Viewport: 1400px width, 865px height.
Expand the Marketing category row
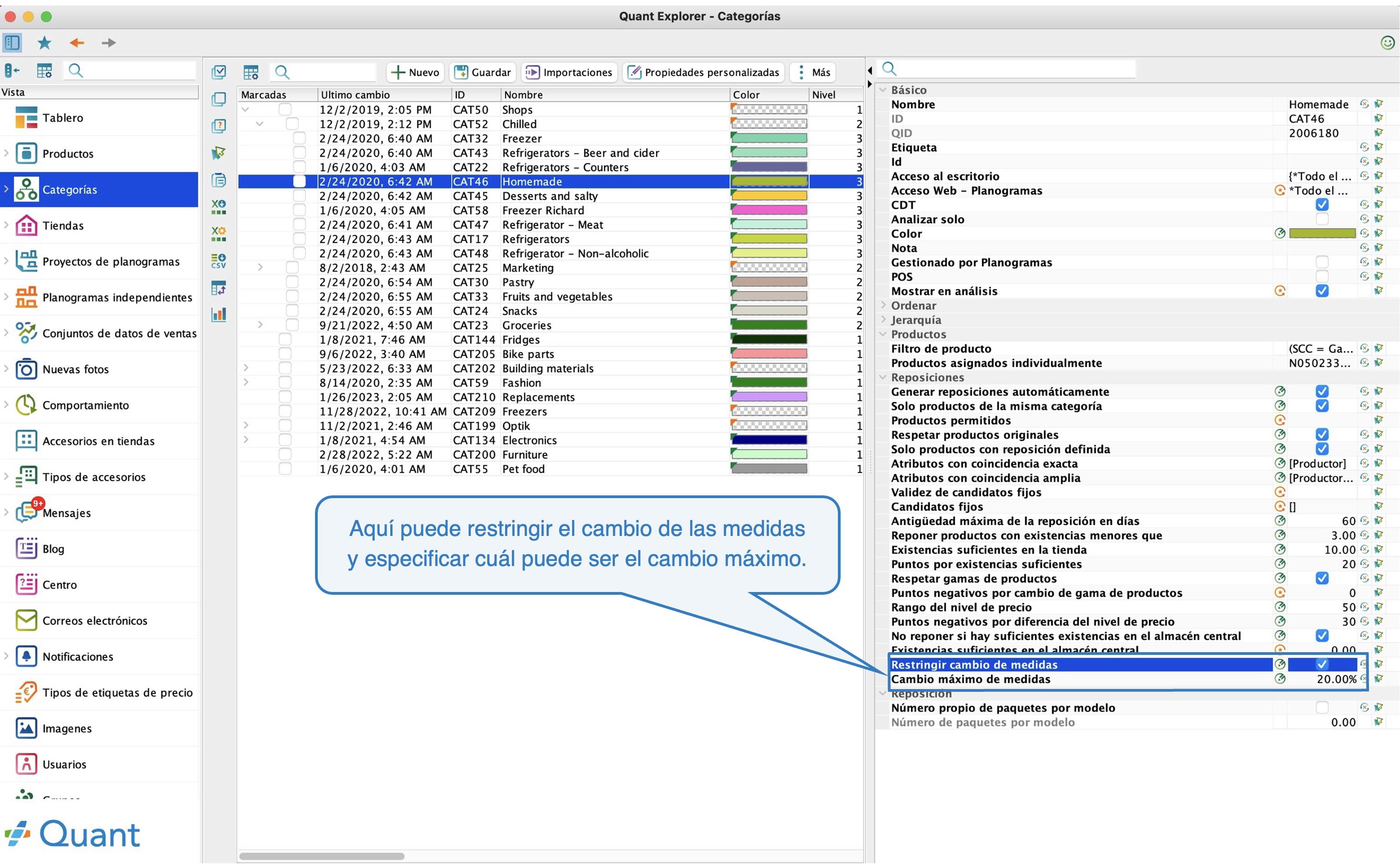(x=260, y=267)
